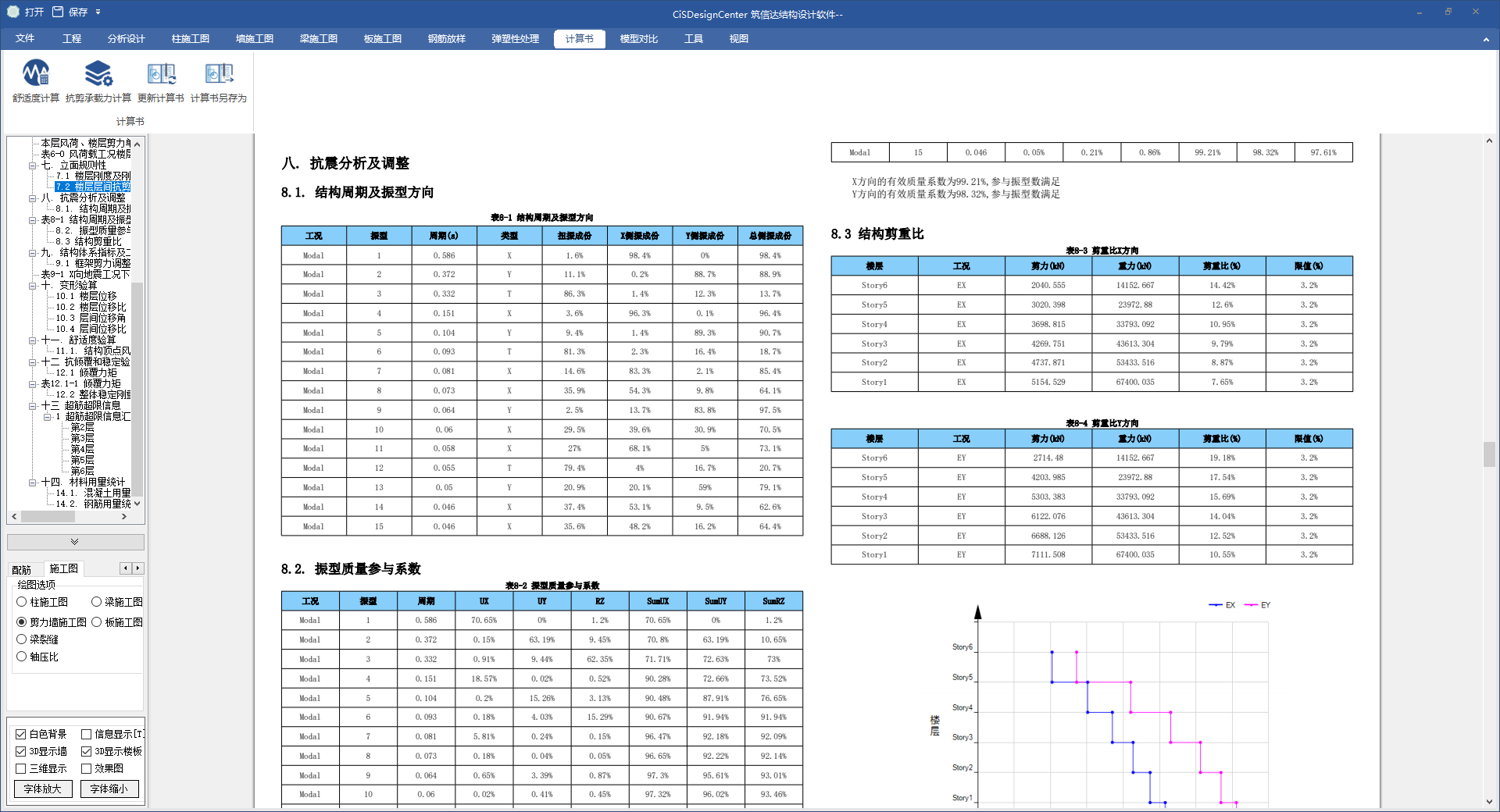Collapse the ribbon with the top-right chevron
Image resolution: width=1500 pixels, height=812 pixels.
coord(1485,39)
